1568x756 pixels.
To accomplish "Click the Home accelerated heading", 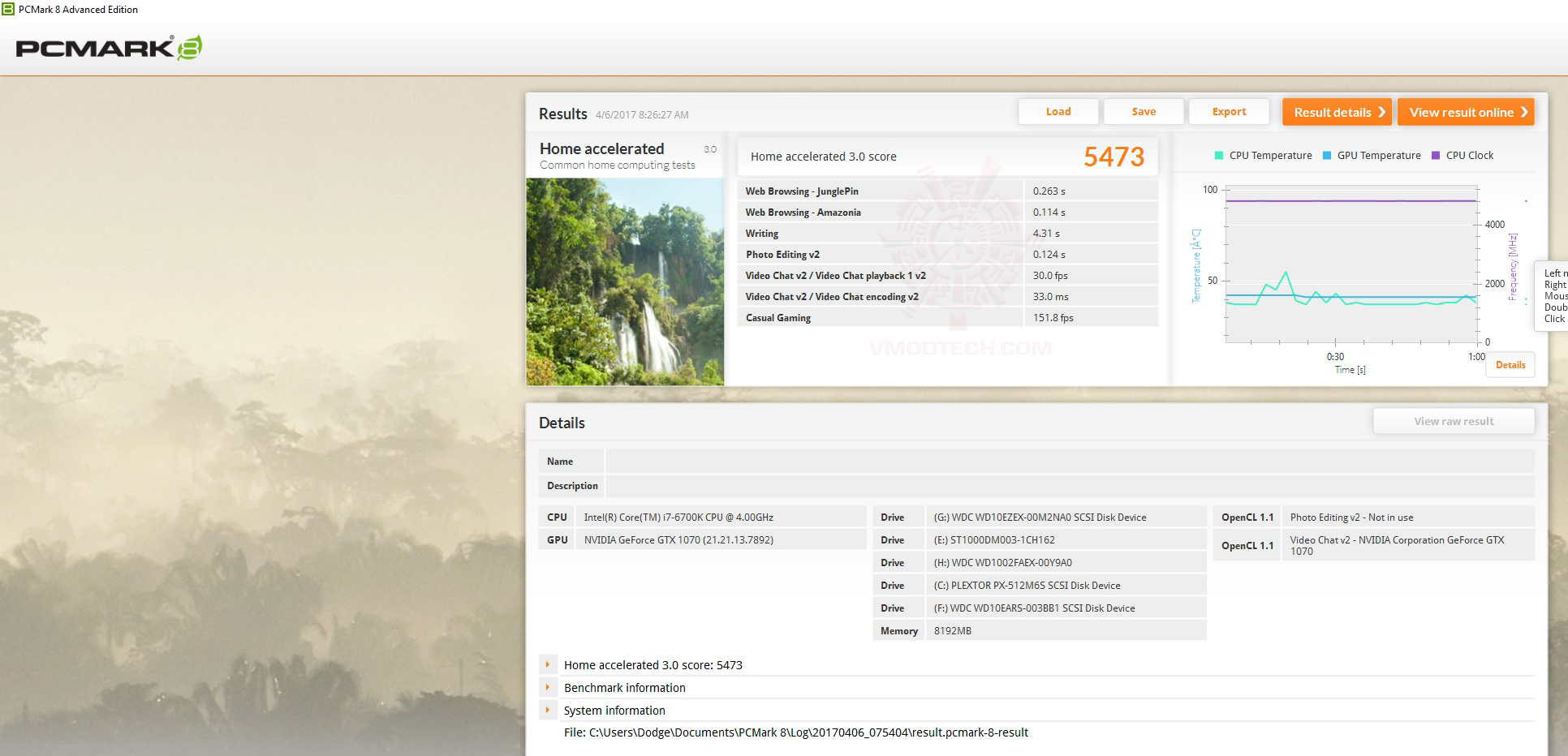I will tap(601, 148).
